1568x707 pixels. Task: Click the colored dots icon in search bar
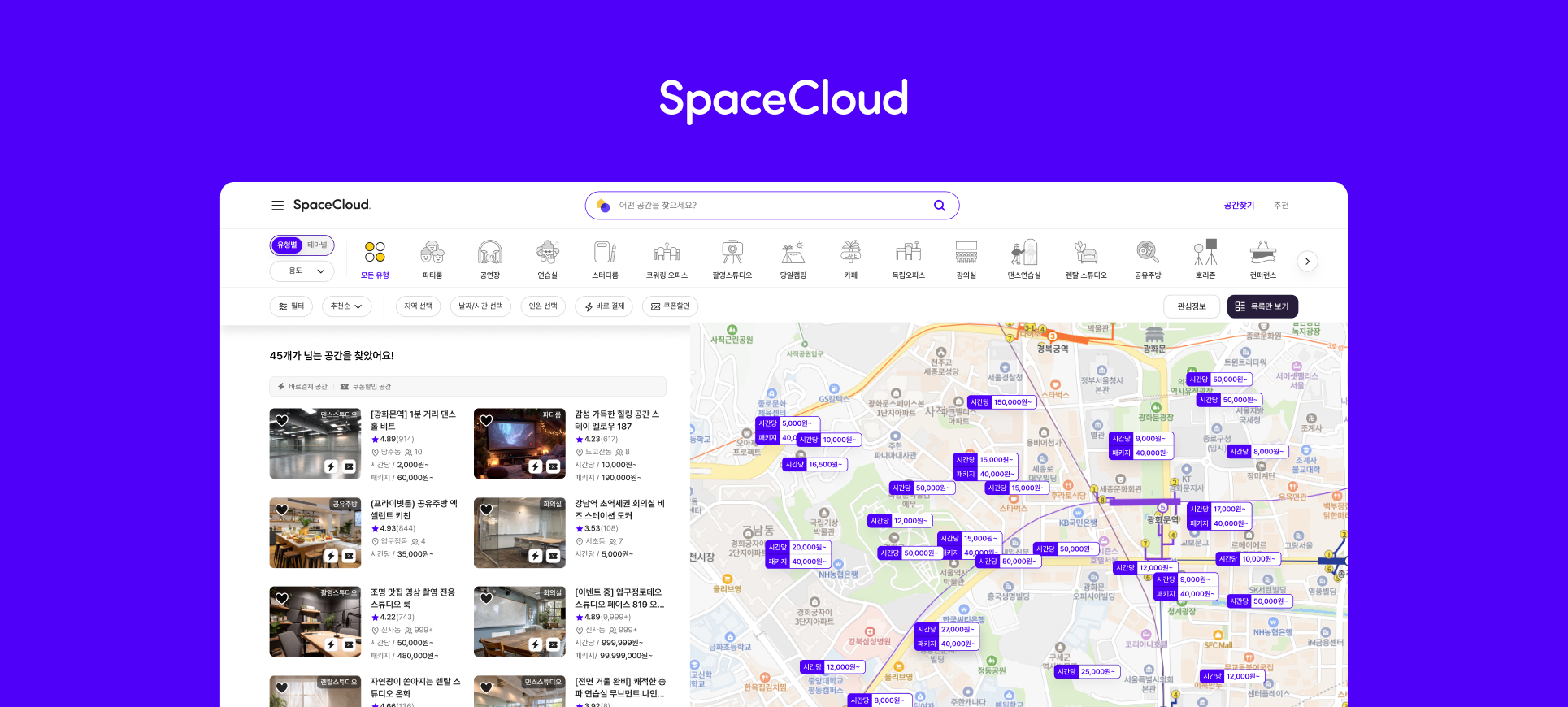[x=602, y=206]
